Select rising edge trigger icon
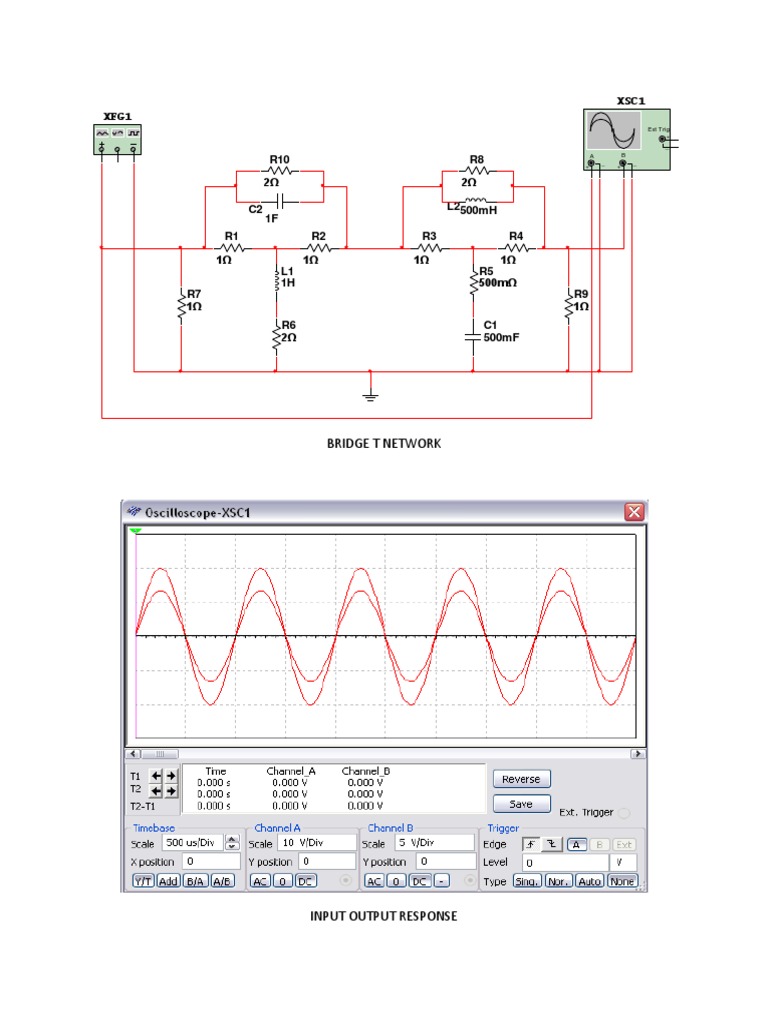The image size is (768, 1024). click(x=531, y=844)
